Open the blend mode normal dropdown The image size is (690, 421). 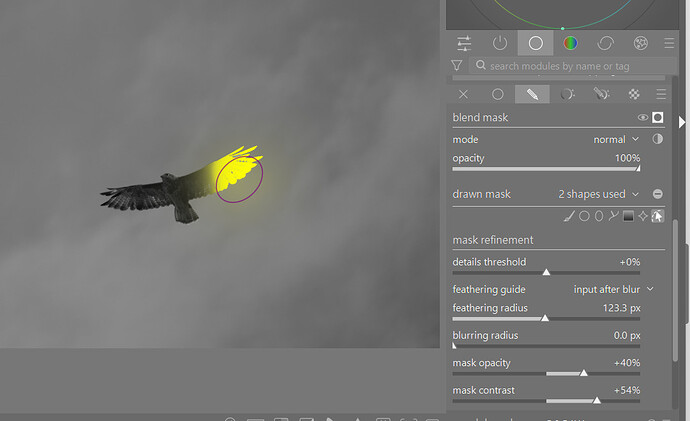pyautogui.click(x=616, y=139)
